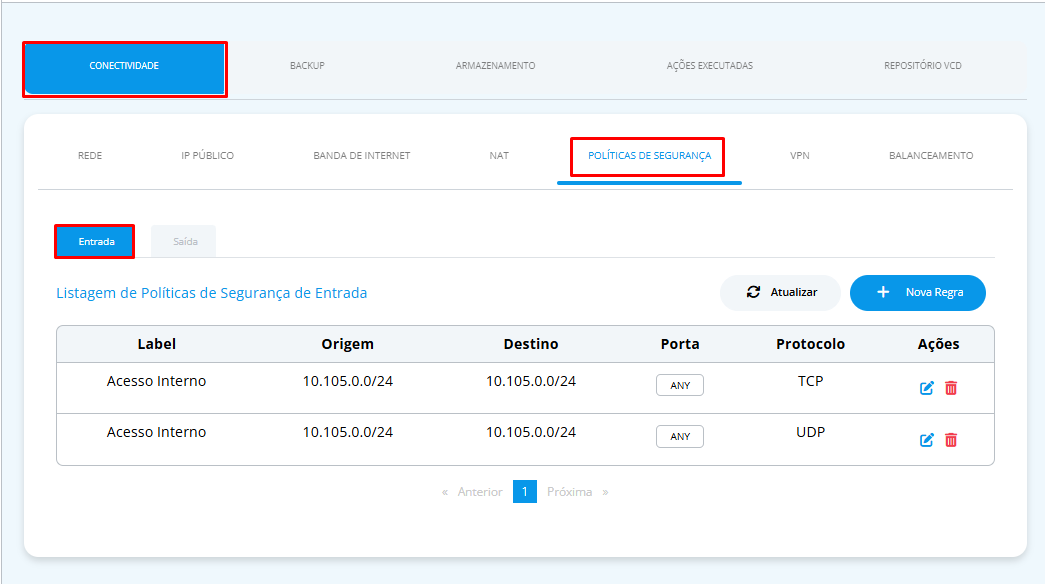Image resolution: width=1045 pixels, height=584 pixels.
Task: Create a new rule with Nova Regra
Action: pos(918,293)
